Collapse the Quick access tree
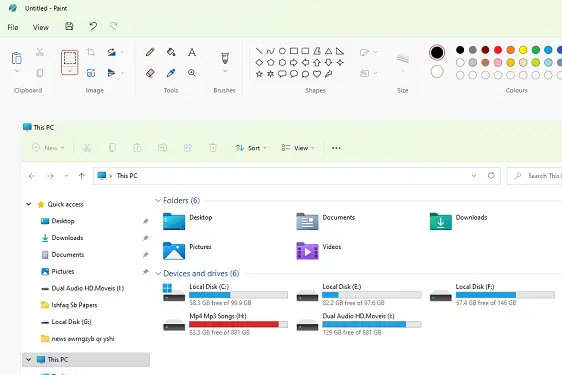Image resolution: width=562 pixels, height=375 pixels. (x=29, y=204)
